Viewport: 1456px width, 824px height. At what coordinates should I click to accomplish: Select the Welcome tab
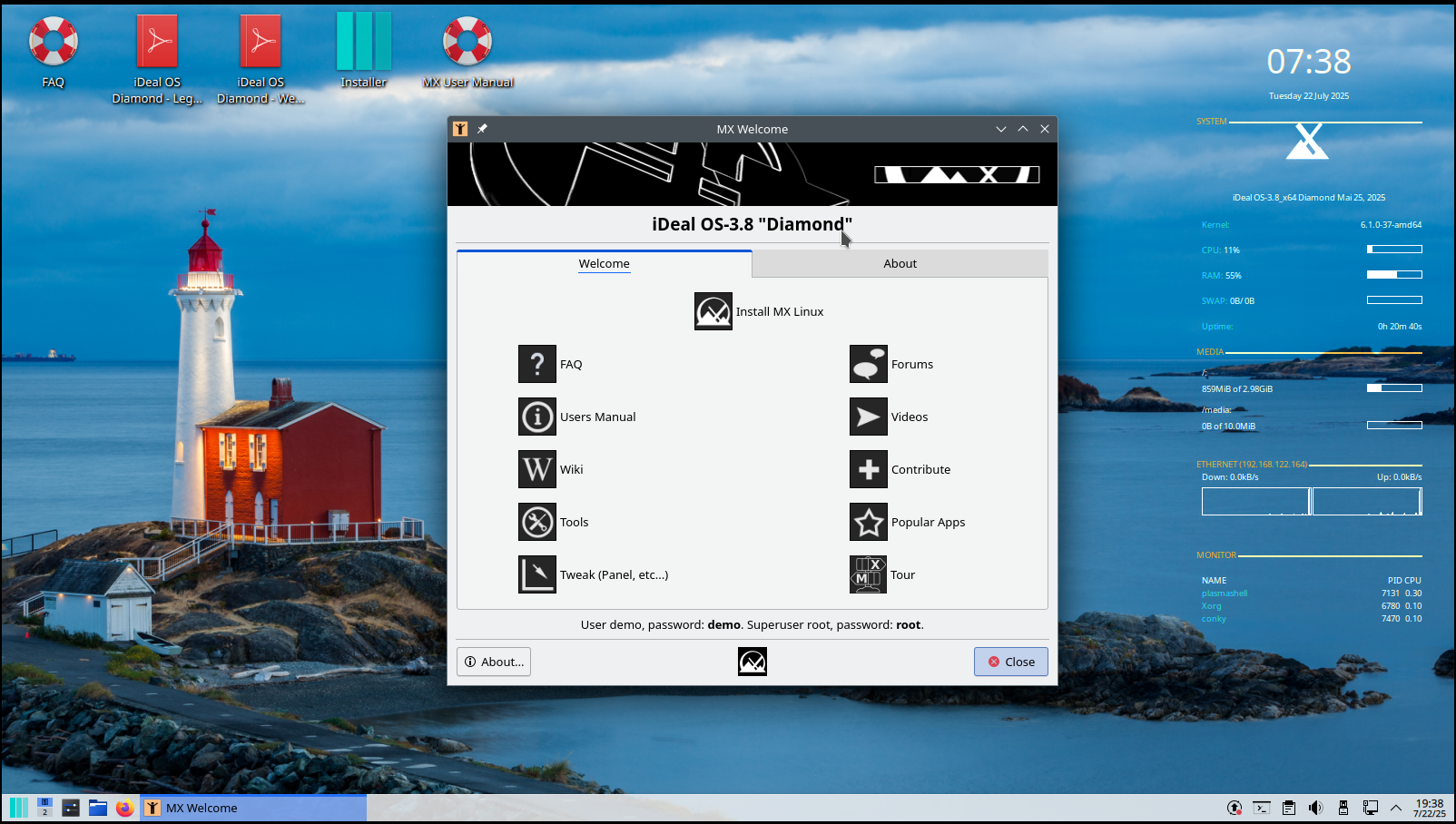point(605,263)
